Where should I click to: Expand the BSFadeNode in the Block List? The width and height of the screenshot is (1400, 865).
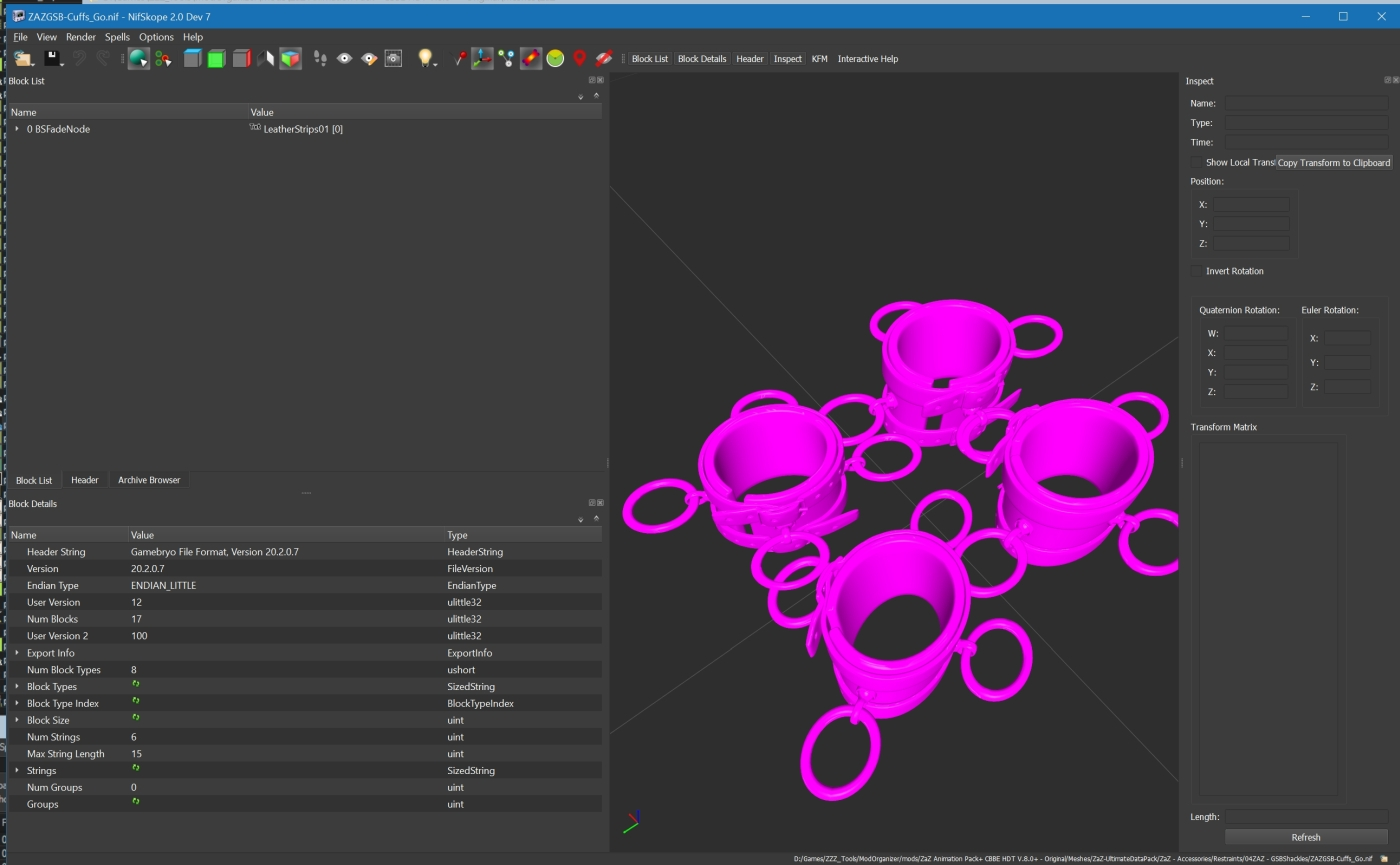click(x=16, y=129)
